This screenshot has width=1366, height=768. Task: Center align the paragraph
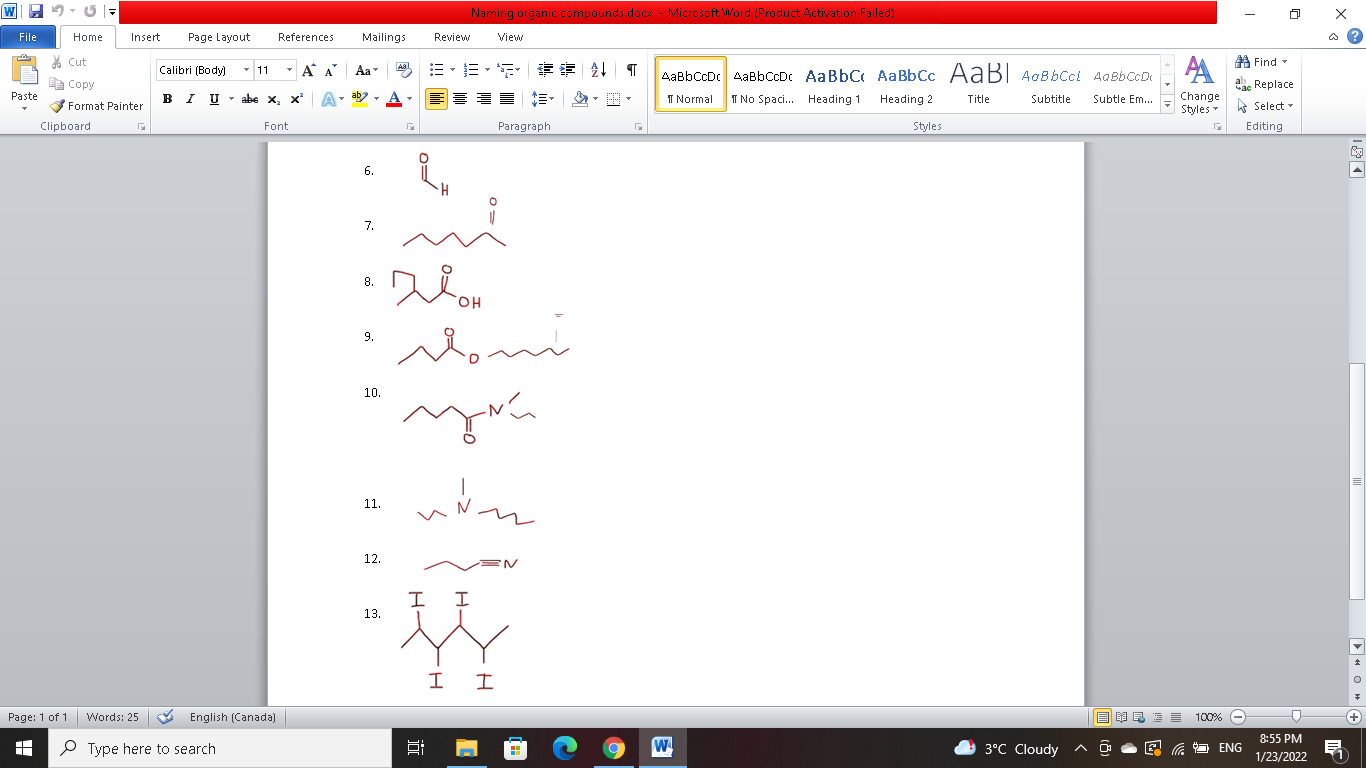459,99
